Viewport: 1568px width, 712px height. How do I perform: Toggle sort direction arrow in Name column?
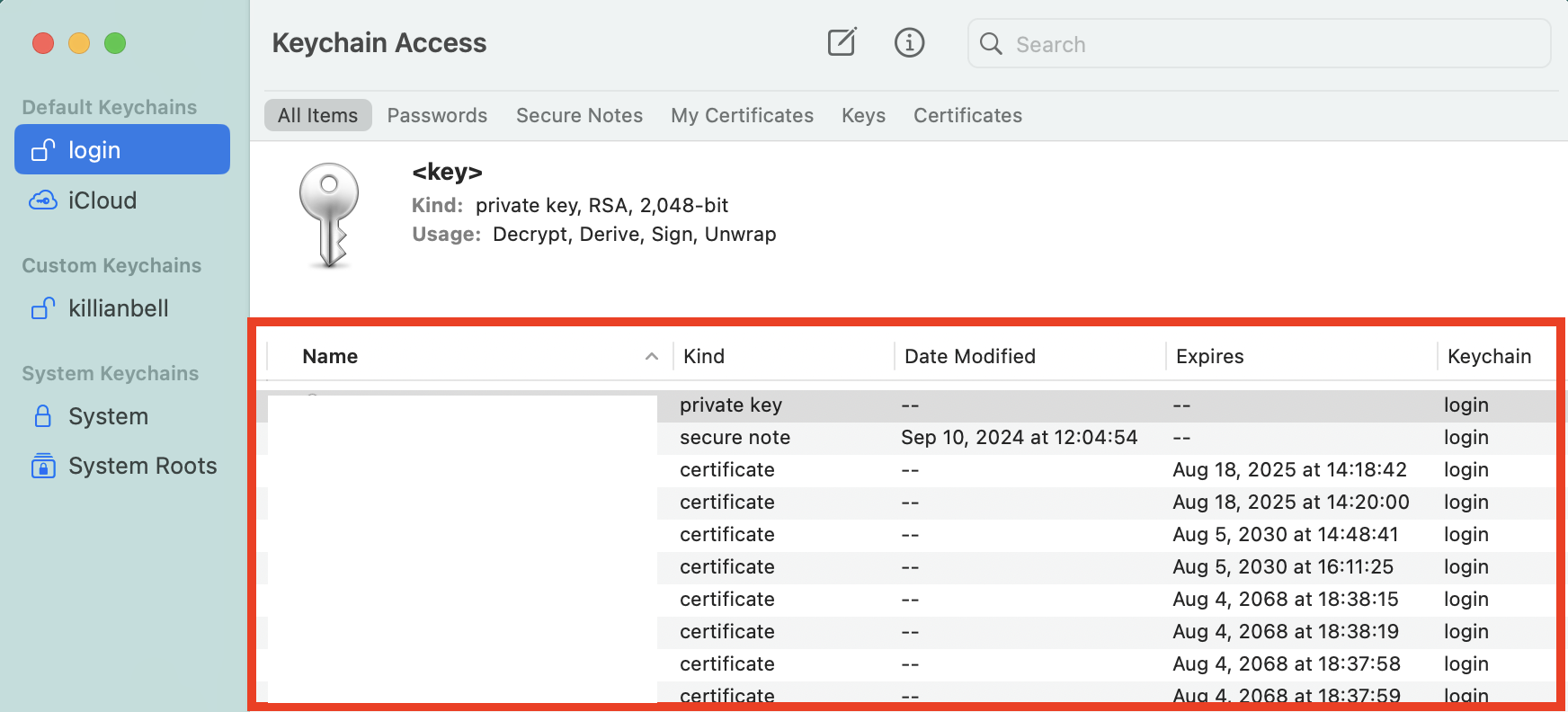click(x=652, y=357)
